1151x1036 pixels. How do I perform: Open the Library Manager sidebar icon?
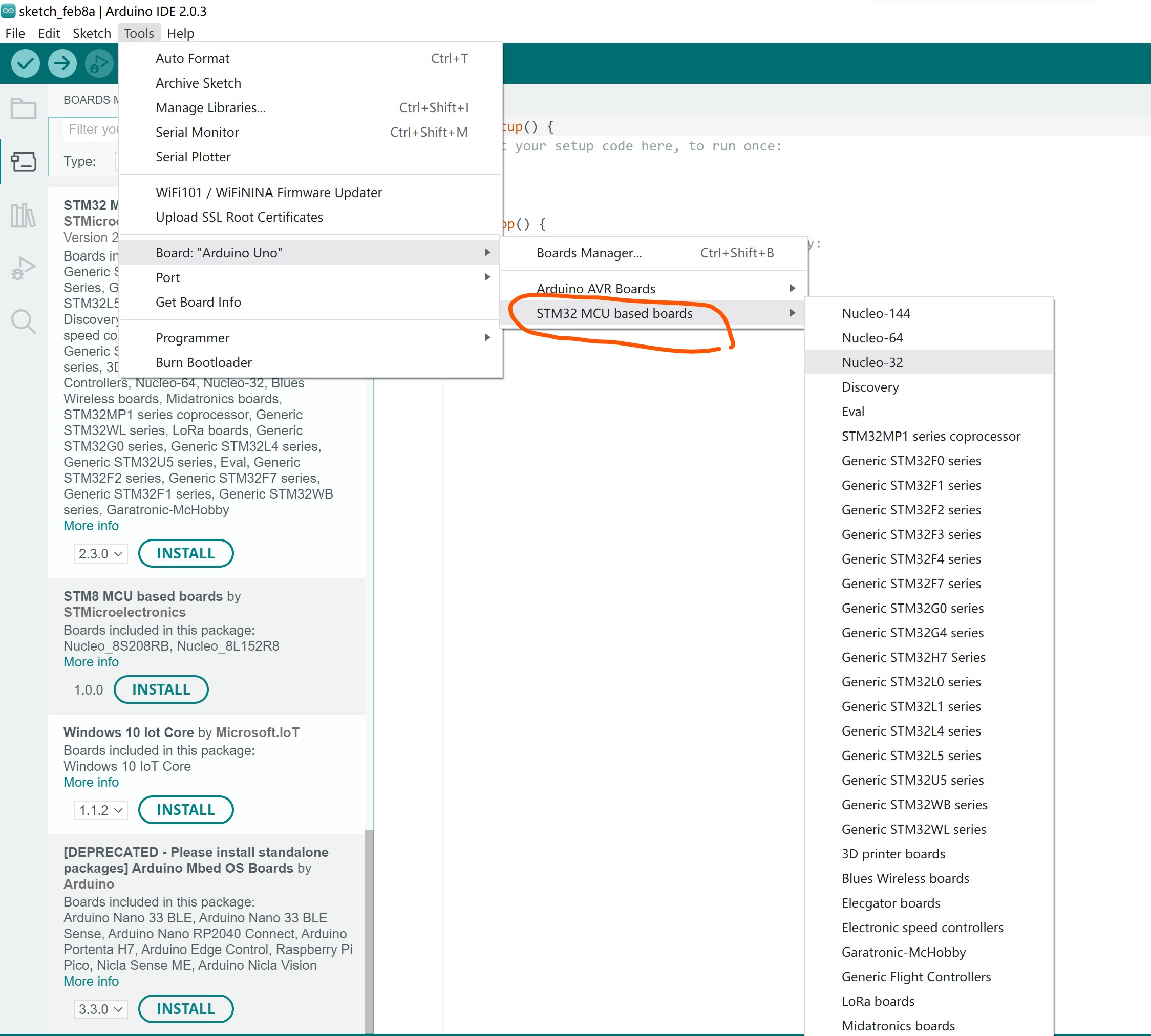tap(24, 215)
